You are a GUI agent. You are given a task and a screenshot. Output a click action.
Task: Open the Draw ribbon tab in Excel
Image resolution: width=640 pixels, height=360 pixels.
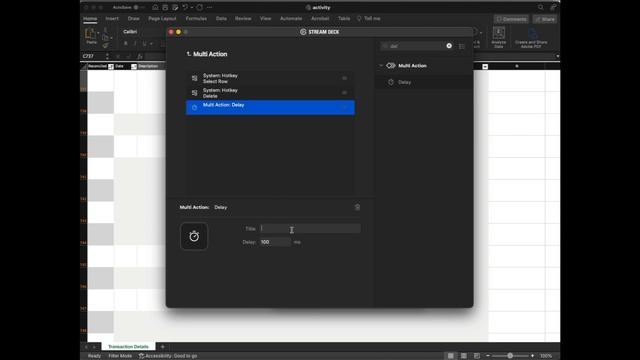coord(133,18)
